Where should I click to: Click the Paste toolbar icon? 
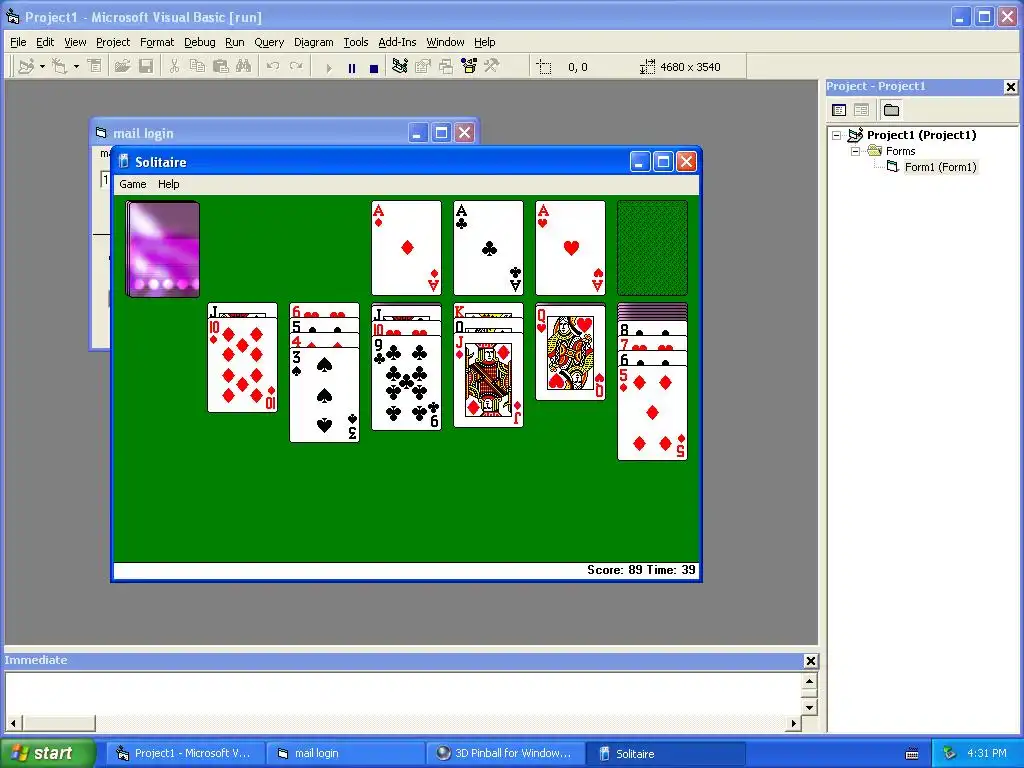click(221, 67)
